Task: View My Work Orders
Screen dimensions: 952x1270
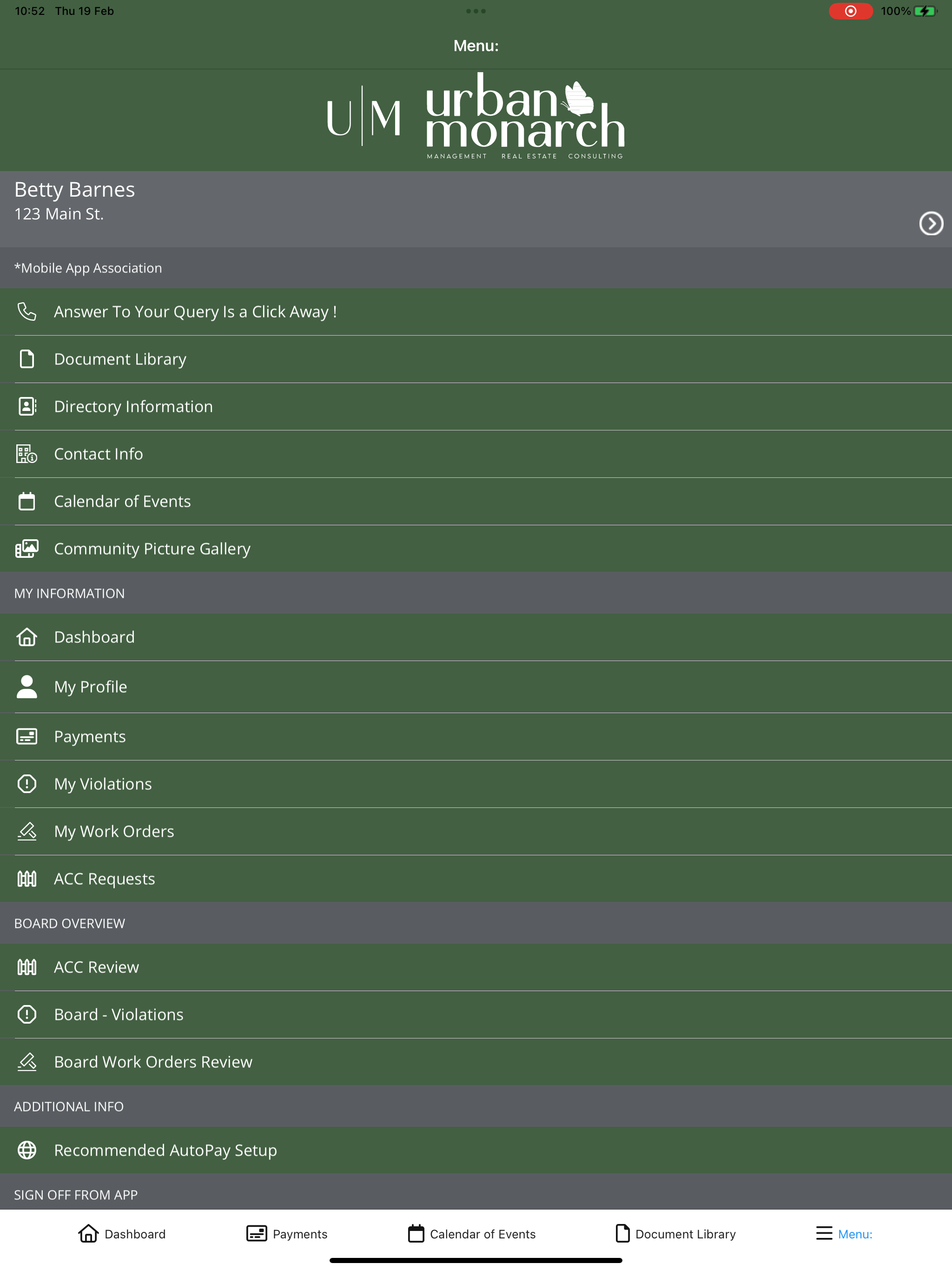Action: [476, 831]
